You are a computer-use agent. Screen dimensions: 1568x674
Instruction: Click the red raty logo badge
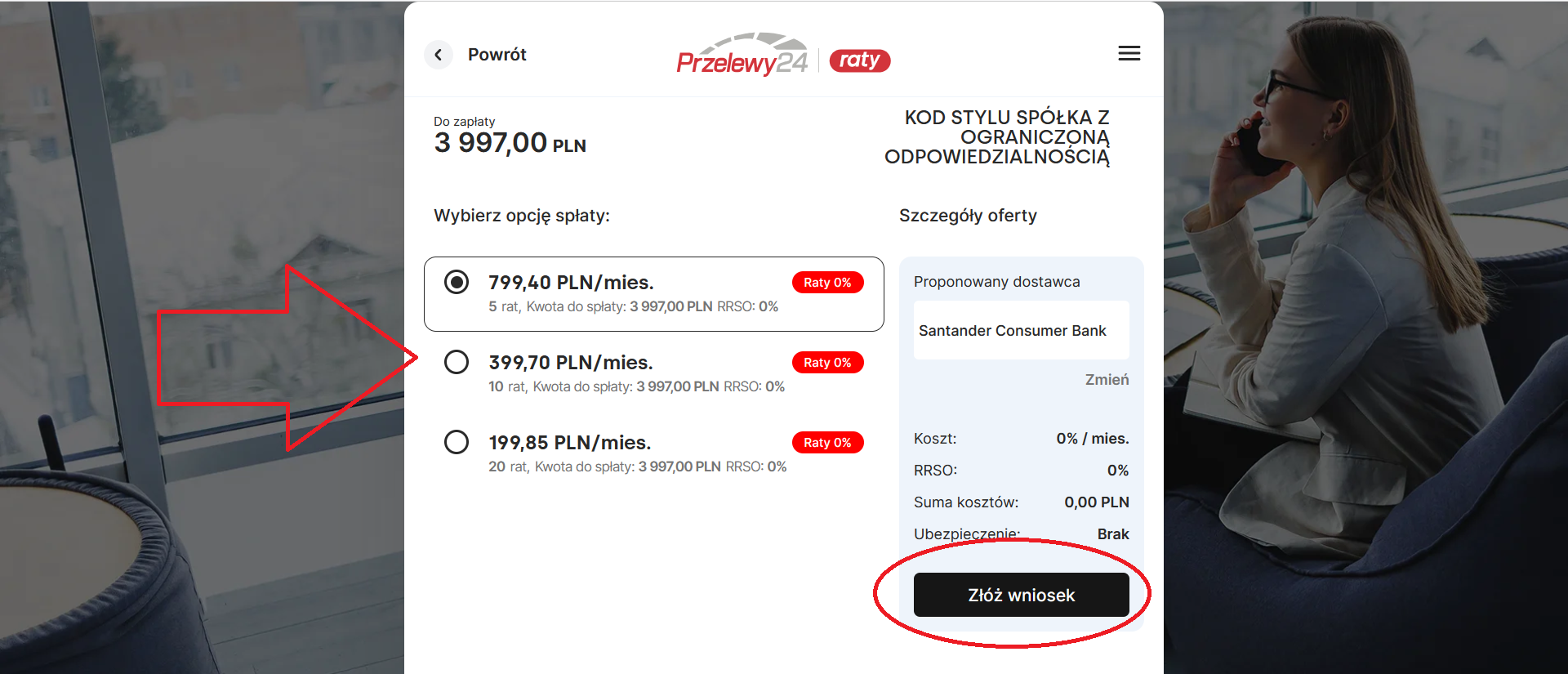859,60
